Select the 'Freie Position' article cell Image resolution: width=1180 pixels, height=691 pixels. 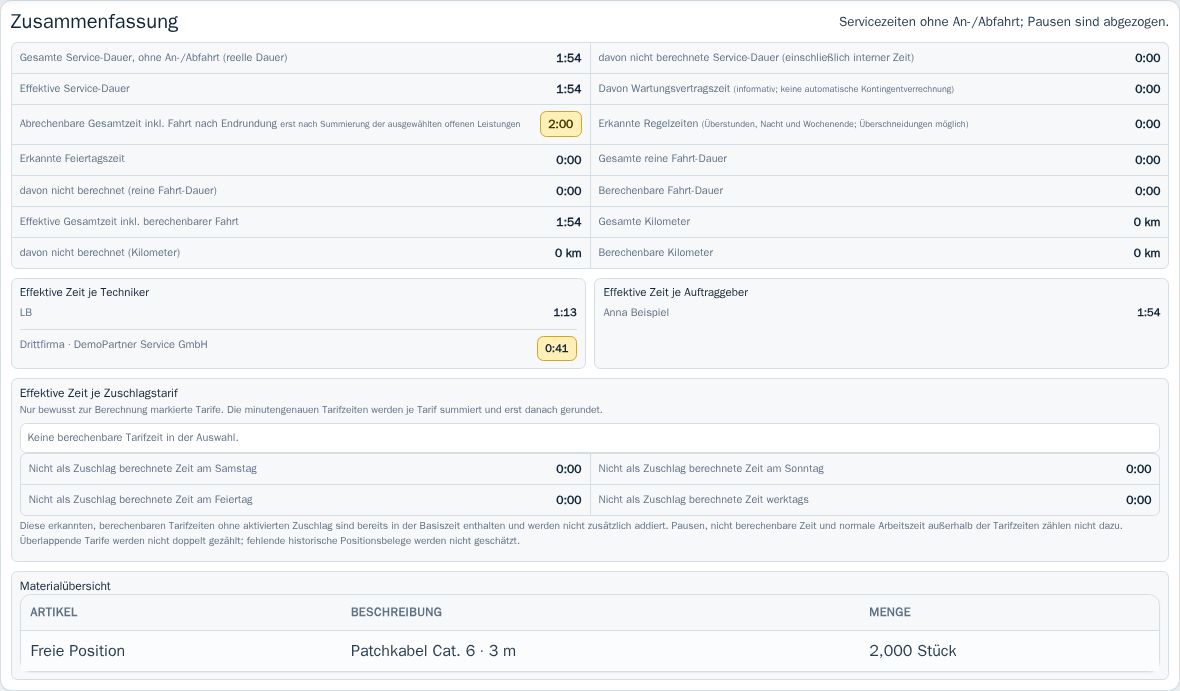coord(78,650)
